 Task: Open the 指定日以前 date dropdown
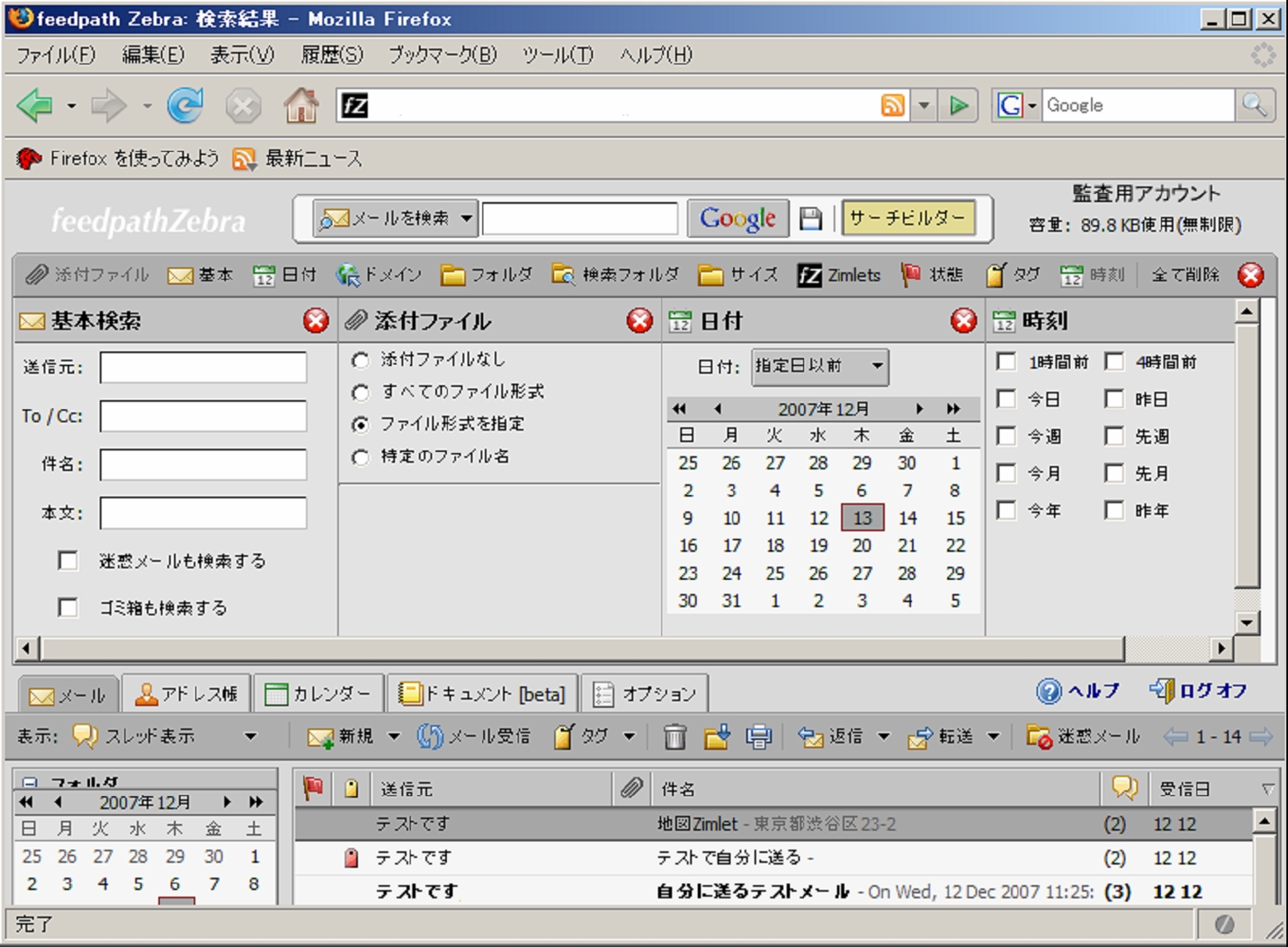pos(820,366)
